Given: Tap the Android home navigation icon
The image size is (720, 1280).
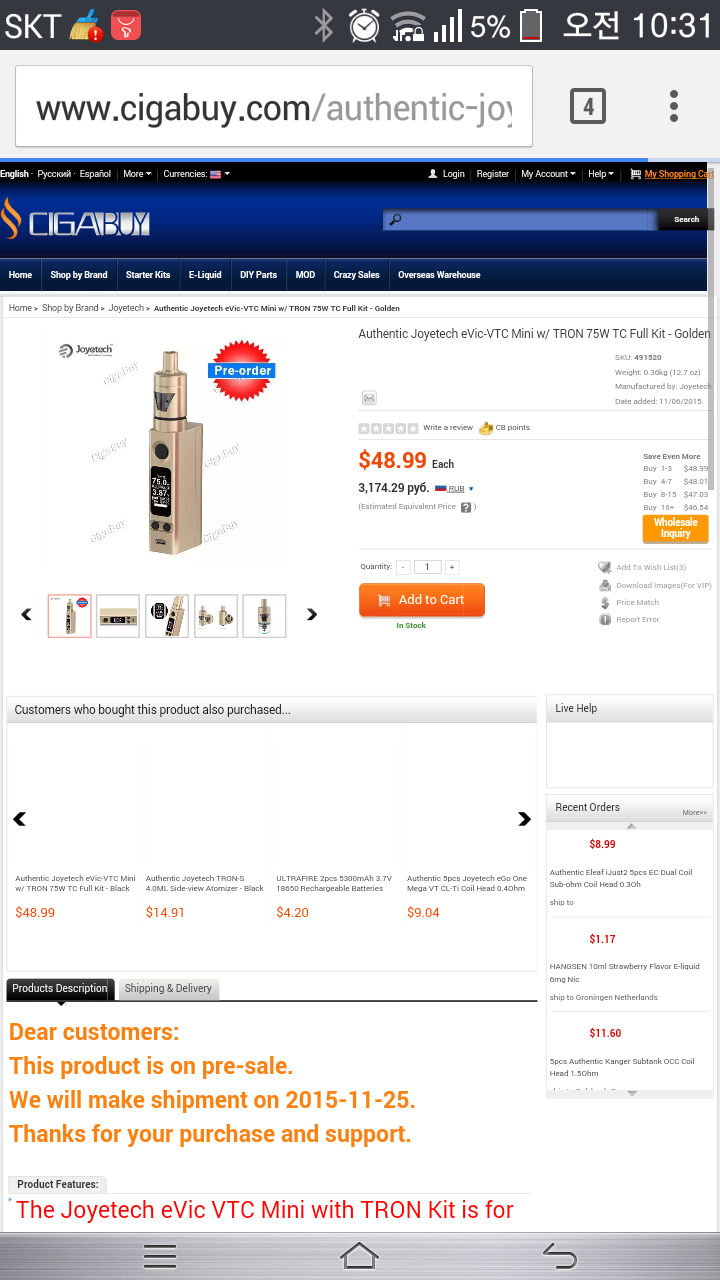Looking at the screenshot, I should click(360, 1255).
